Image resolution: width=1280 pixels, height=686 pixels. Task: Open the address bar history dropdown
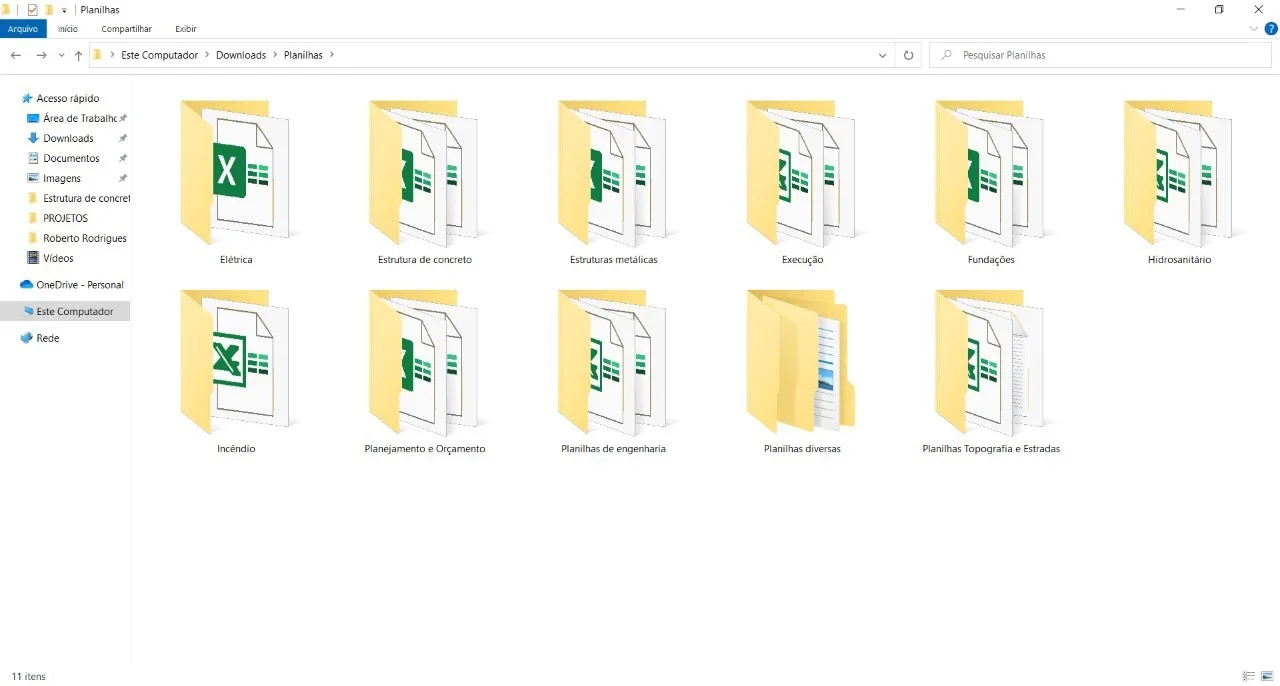pos(882,55)
